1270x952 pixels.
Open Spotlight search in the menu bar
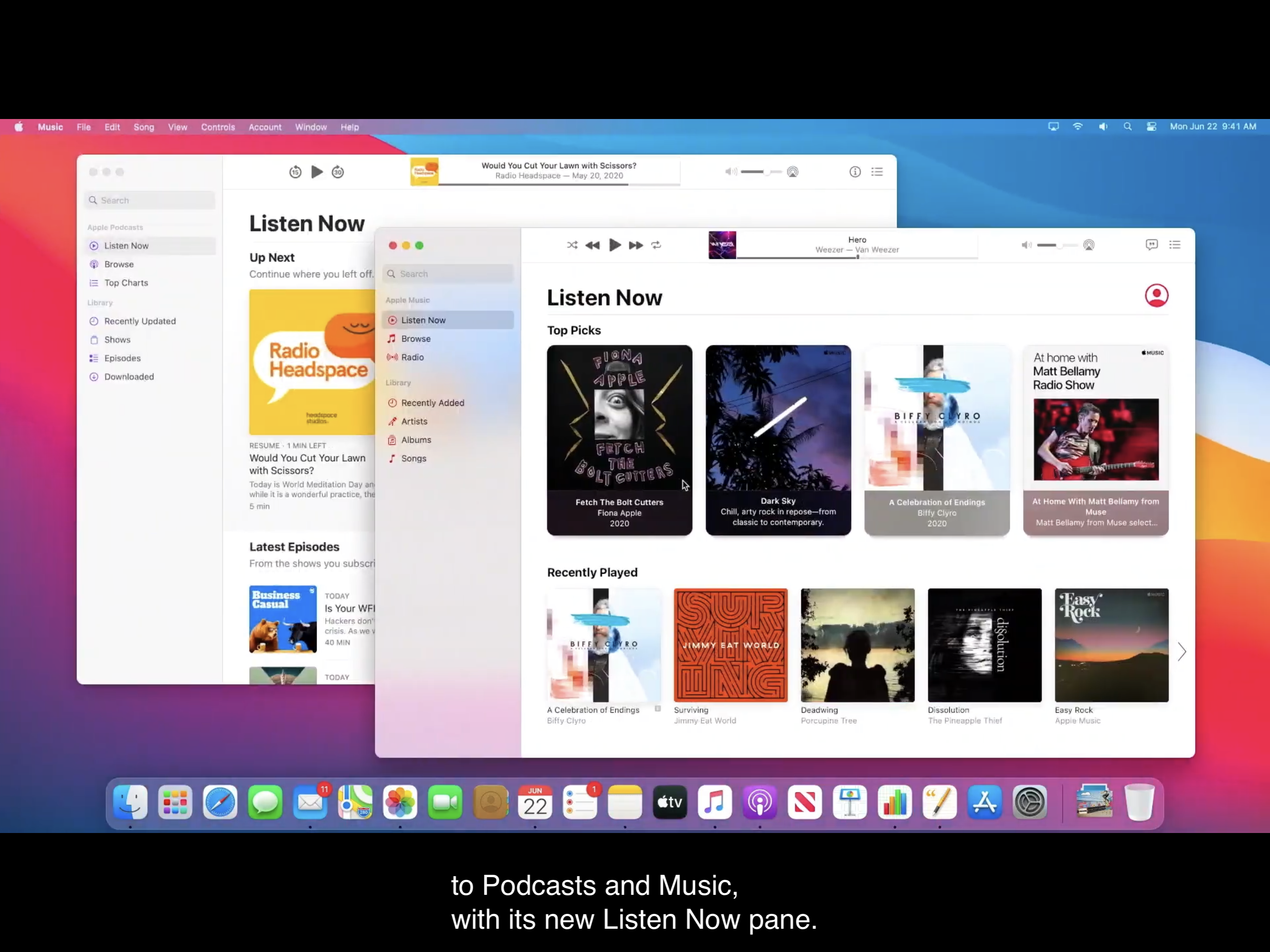coord(1127,127)
